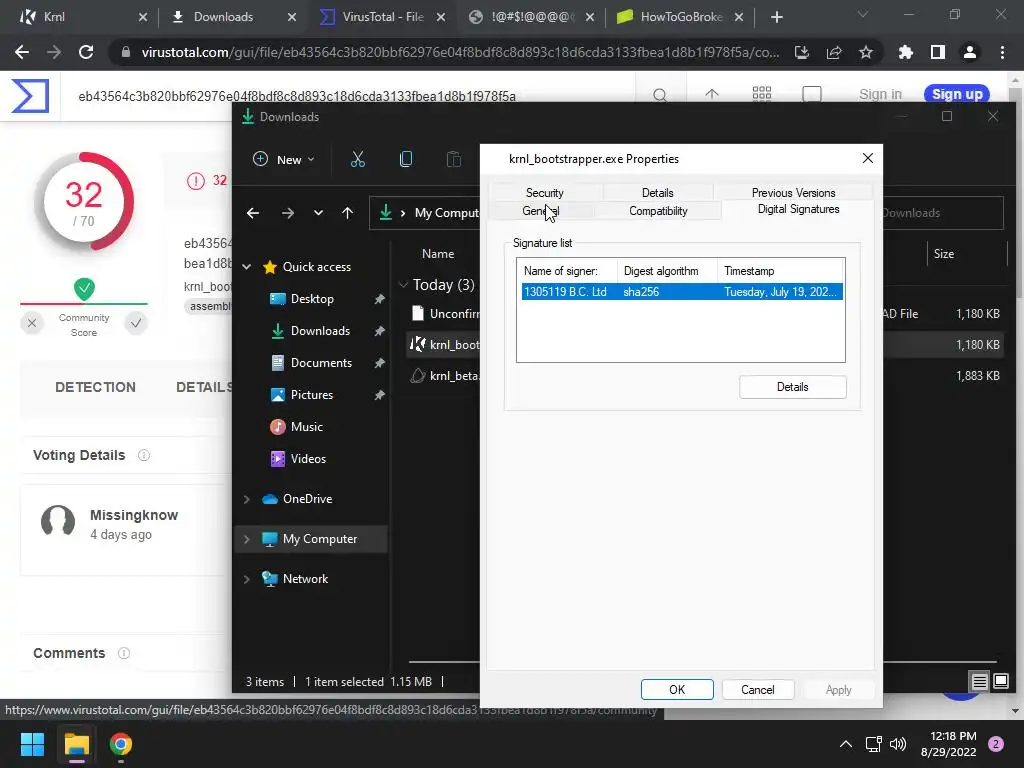Collapse Quick access tree node

[x=247, y=266]
